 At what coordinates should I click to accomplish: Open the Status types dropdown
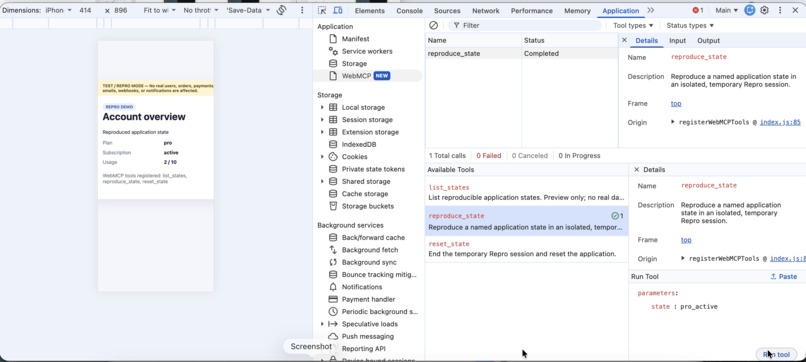690,25
